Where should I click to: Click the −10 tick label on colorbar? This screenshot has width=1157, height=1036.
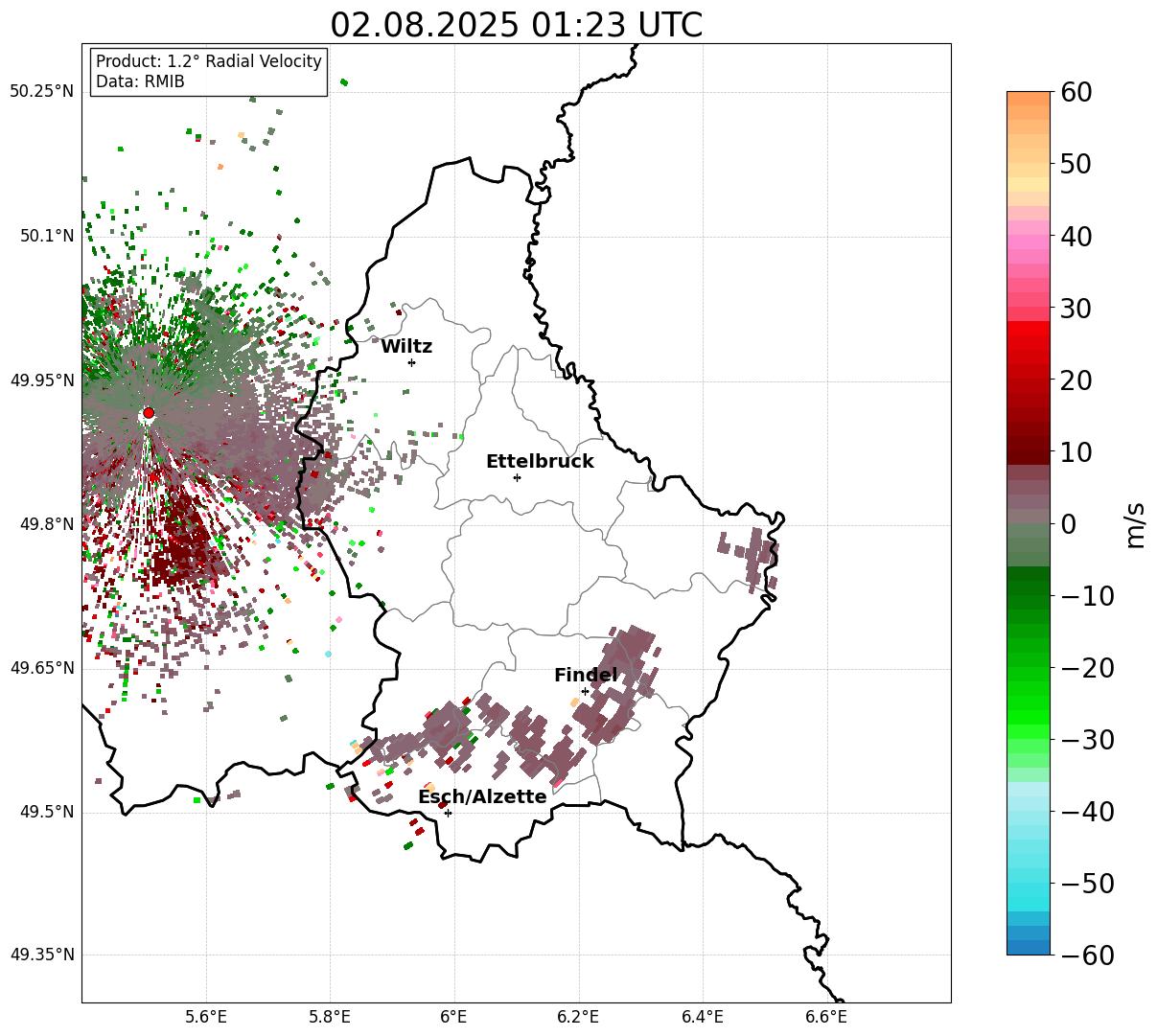pyautogui.click(x=1086, y=596)
